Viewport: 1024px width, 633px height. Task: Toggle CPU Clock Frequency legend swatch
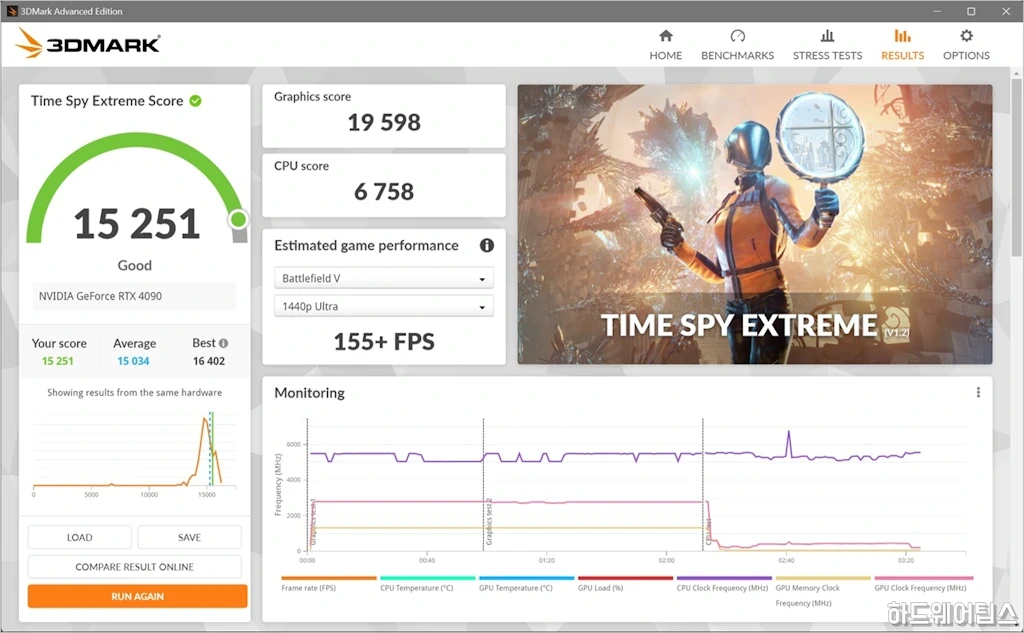tap(724, 578)
